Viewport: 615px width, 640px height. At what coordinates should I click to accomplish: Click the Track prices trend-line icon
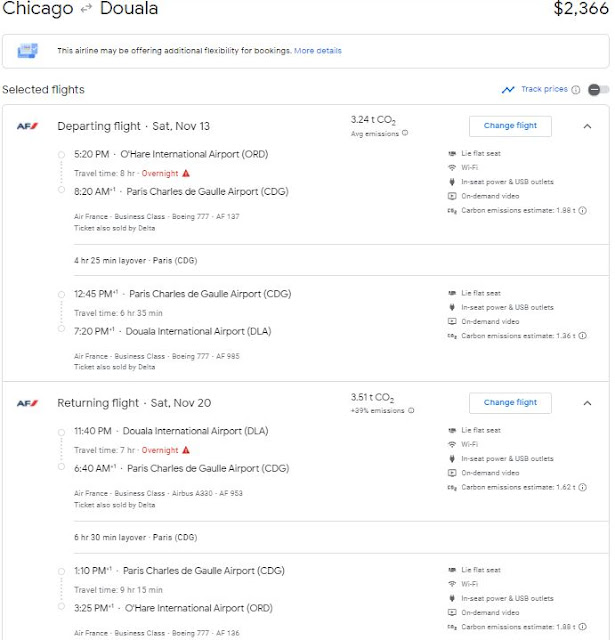click(x=508, y=89)
